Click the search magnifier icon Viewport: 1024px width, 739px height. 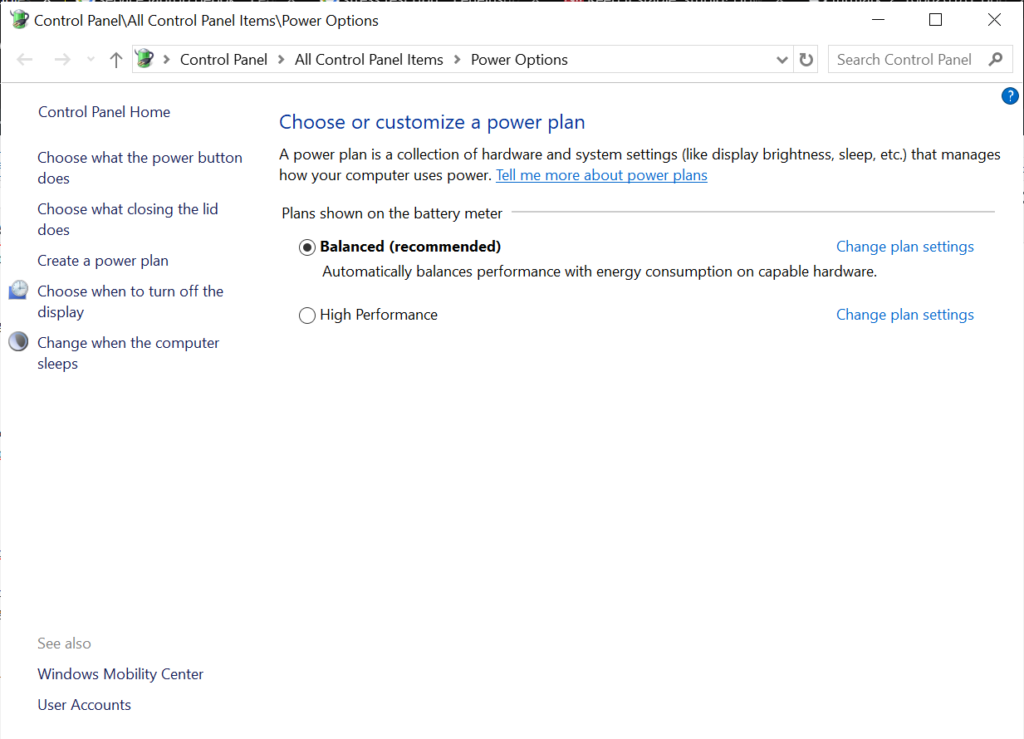pos(996,59)
